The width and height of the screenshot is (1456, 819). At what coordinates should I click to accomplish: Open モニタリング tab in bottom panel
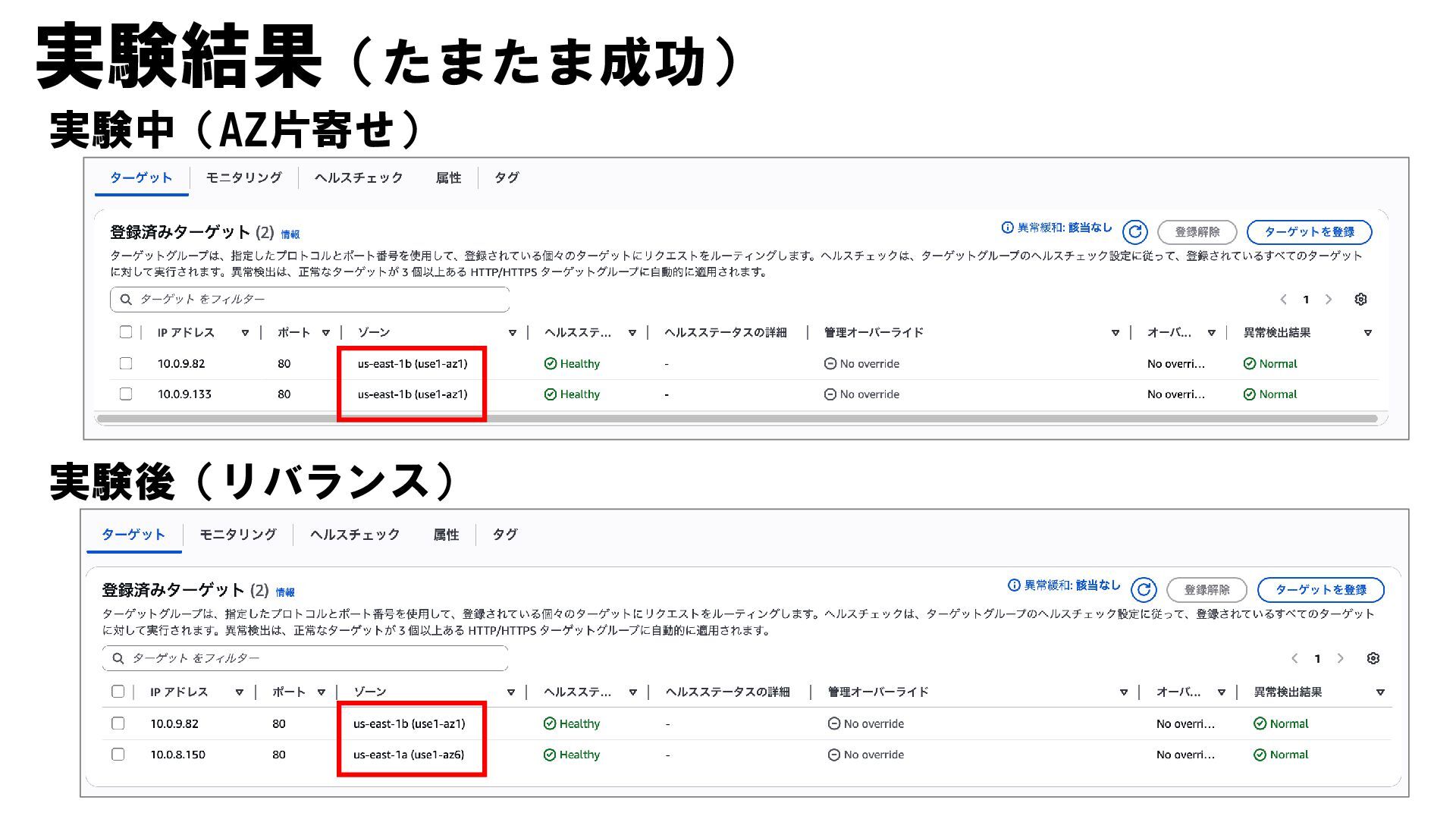click(237, 535)
